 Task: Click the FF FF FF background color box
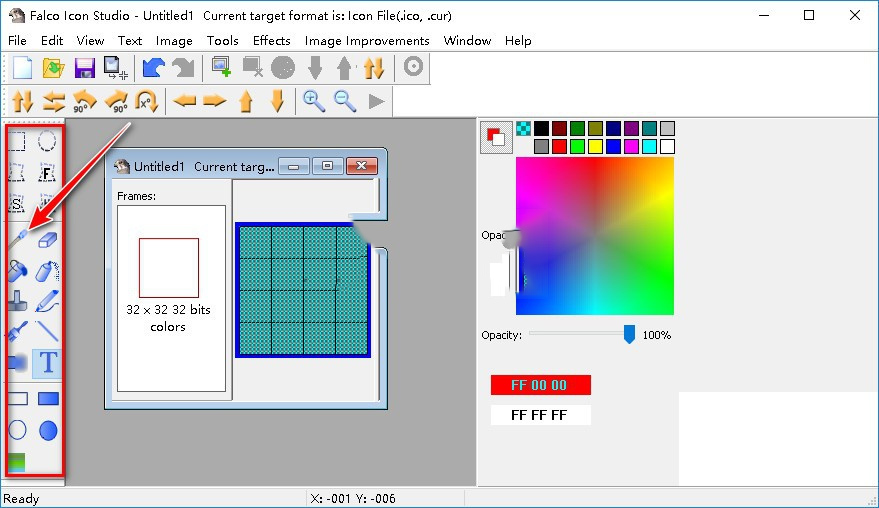coord(540,415)
